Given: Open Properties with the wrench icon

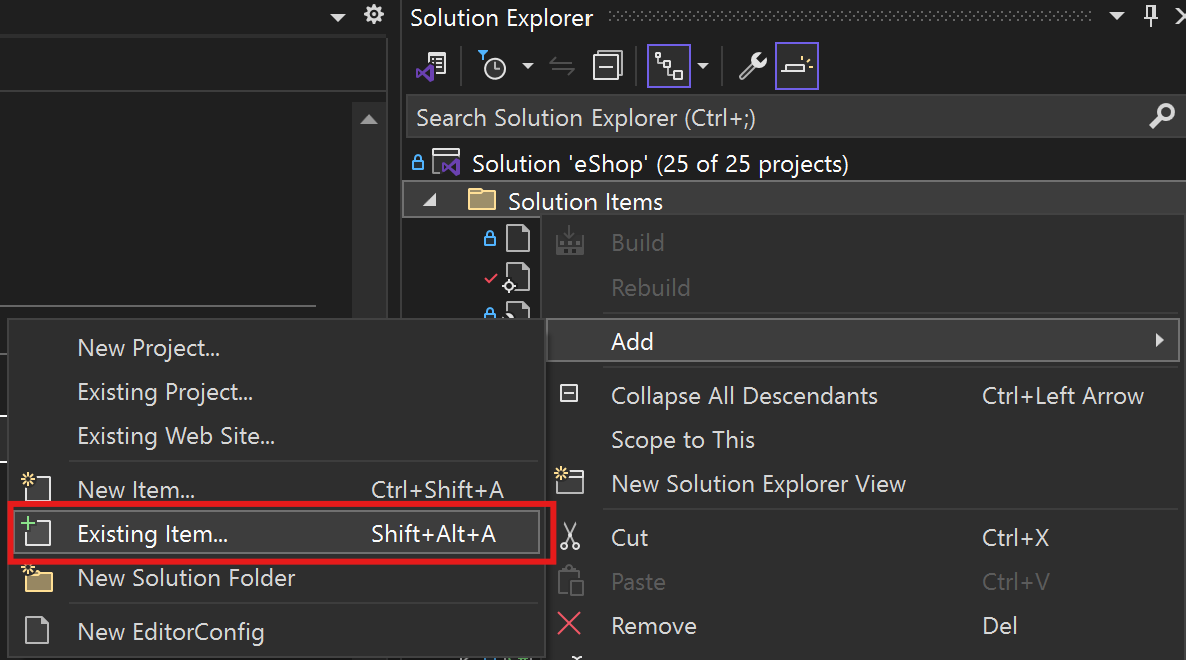Looking at the screenshot, I should [x=752, y=66].
